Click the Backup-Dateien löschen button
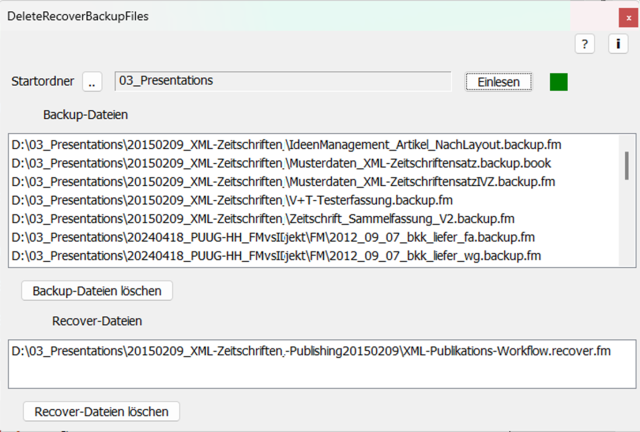Viewport: 640px width, 432px height. click(x=98, y=290)
